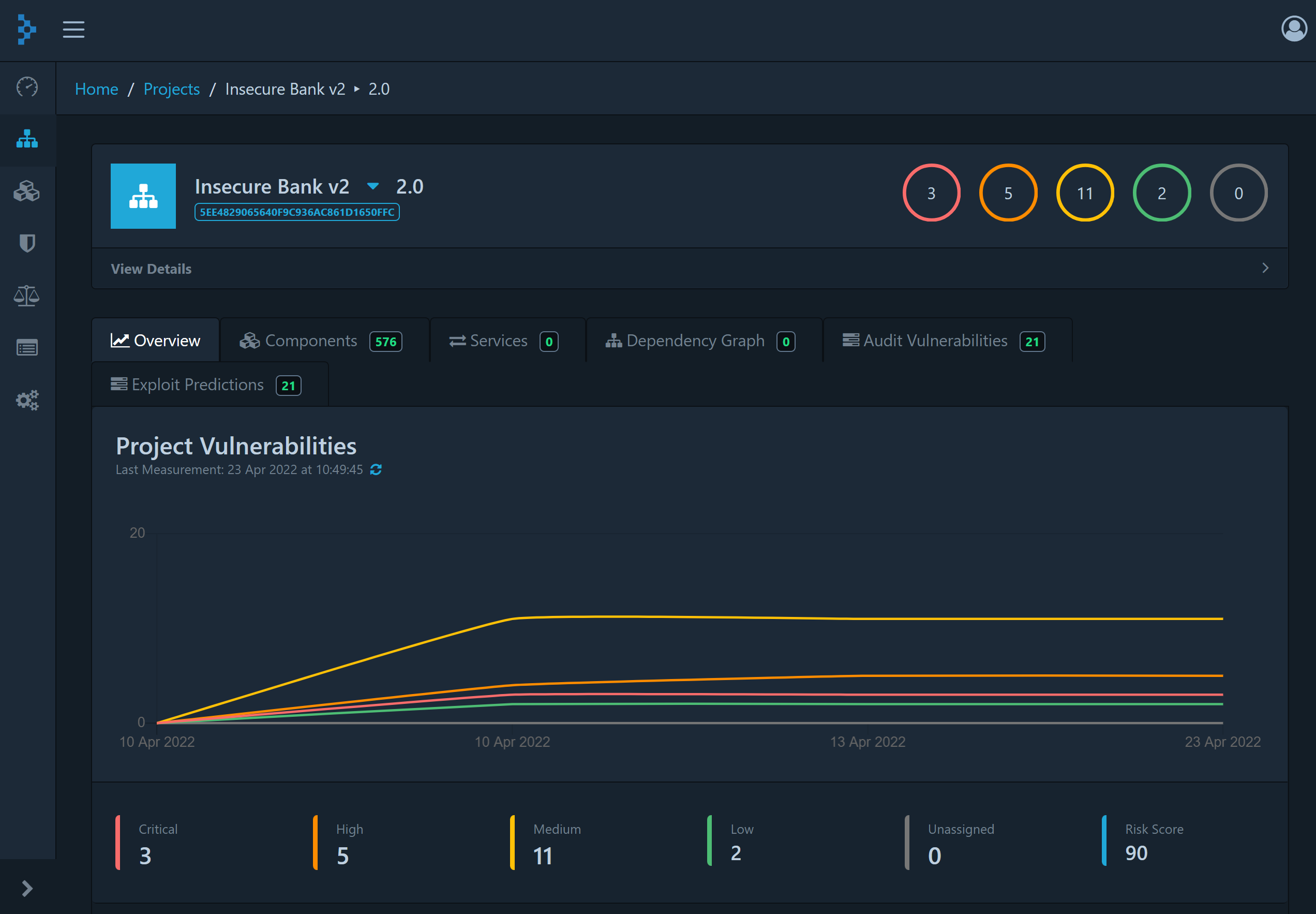Open the Components cubes icon in sidebar
Viewport: 1316px width, 914px height.
tap(27, 191)
